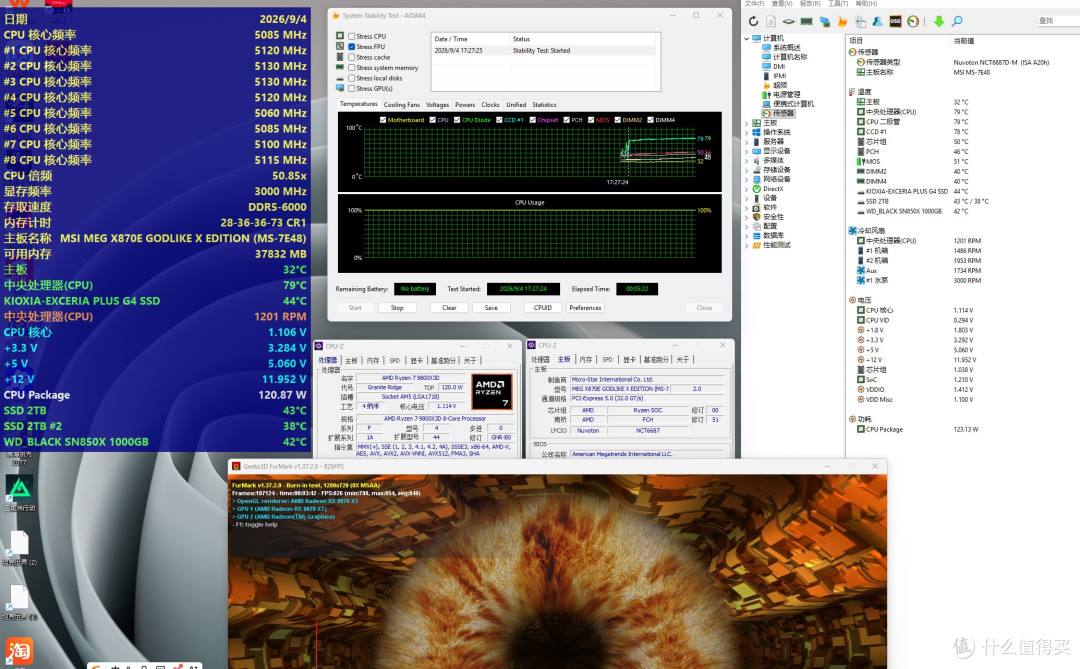Viewport: 1080px width, 669px height.
Task: Switch to the Statistics tab
Action: click(x=544, y=105)
